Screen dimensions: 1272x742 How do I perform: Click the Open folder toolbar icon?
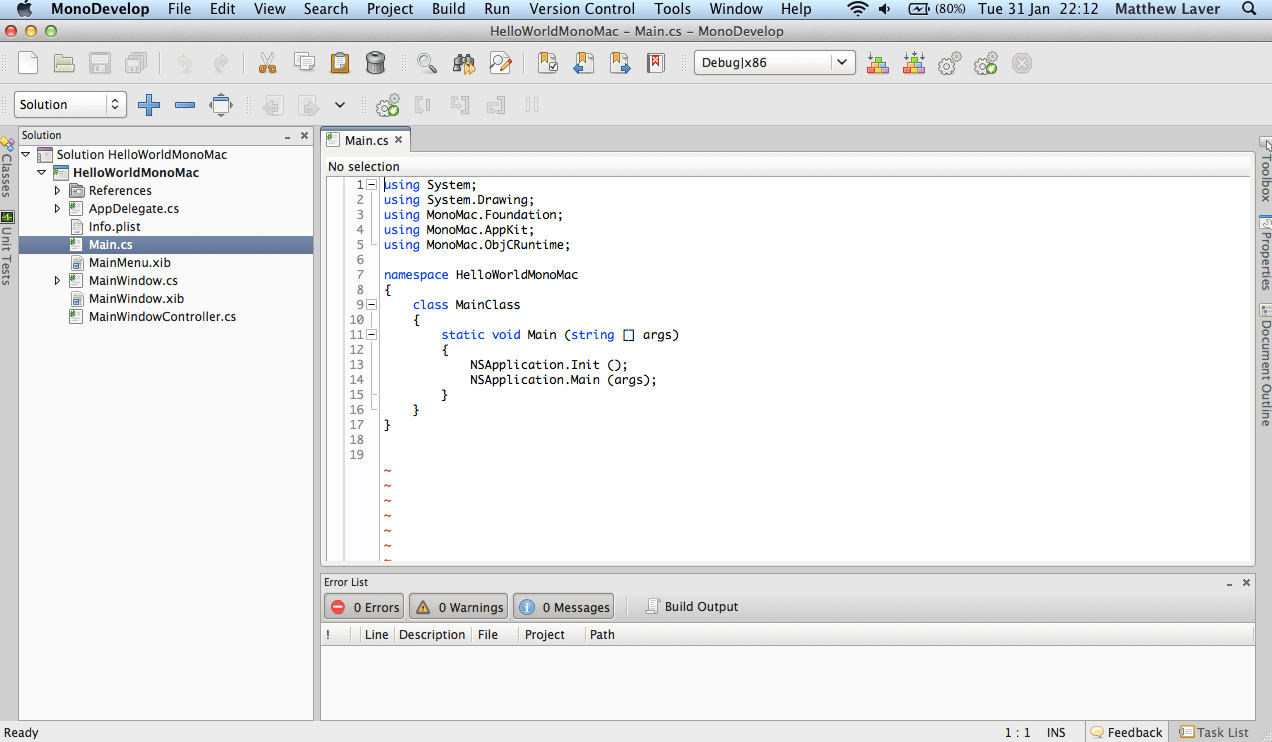(x=64, y=63)
